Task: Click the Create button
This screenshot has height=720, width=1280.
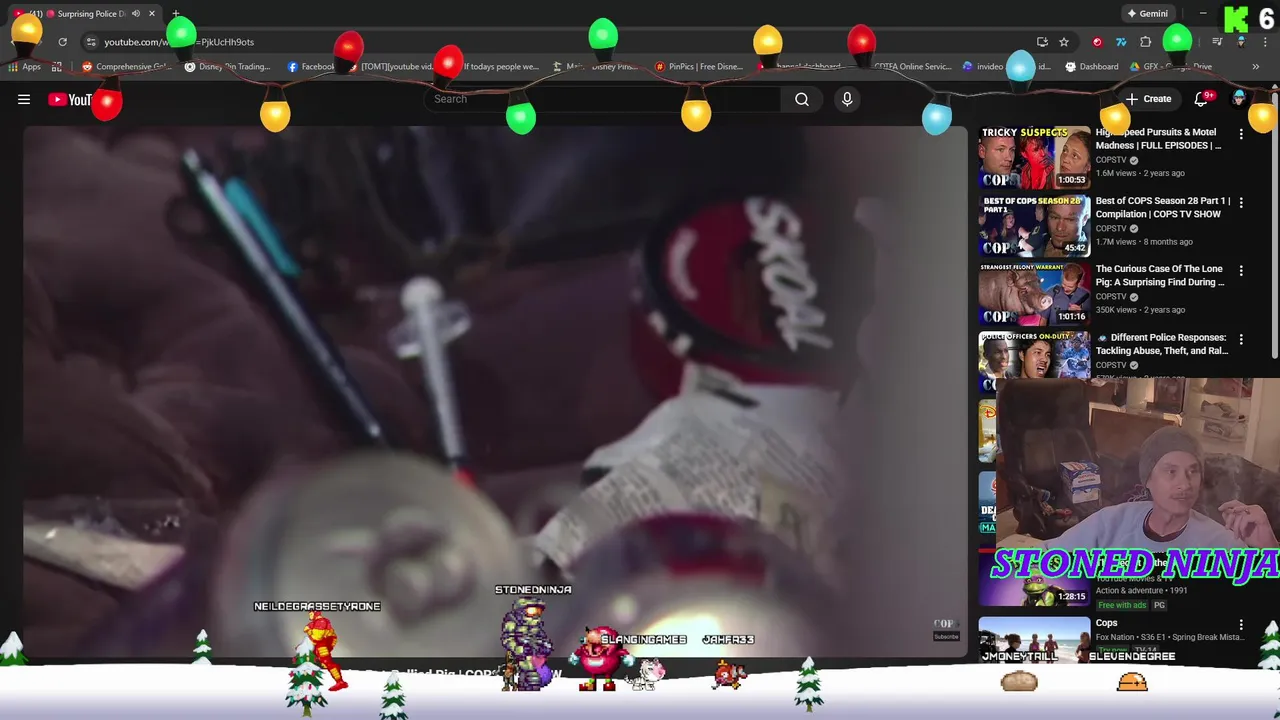Action: [1148, 99]
